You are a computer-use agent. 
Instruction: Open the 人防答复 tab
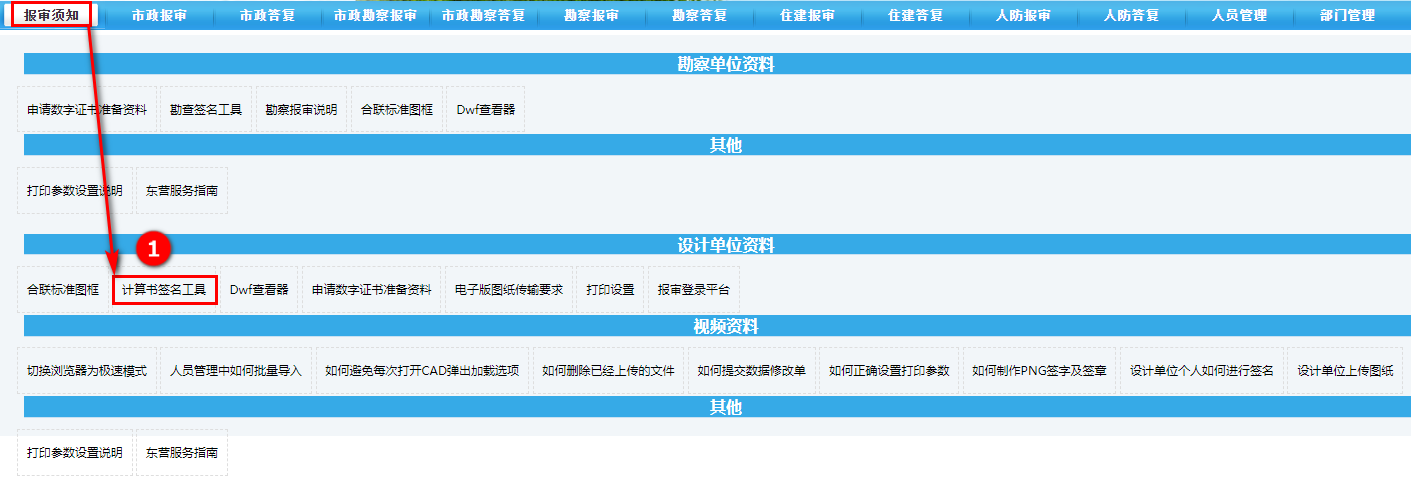pyautogui.click(x=1131, y=15)
